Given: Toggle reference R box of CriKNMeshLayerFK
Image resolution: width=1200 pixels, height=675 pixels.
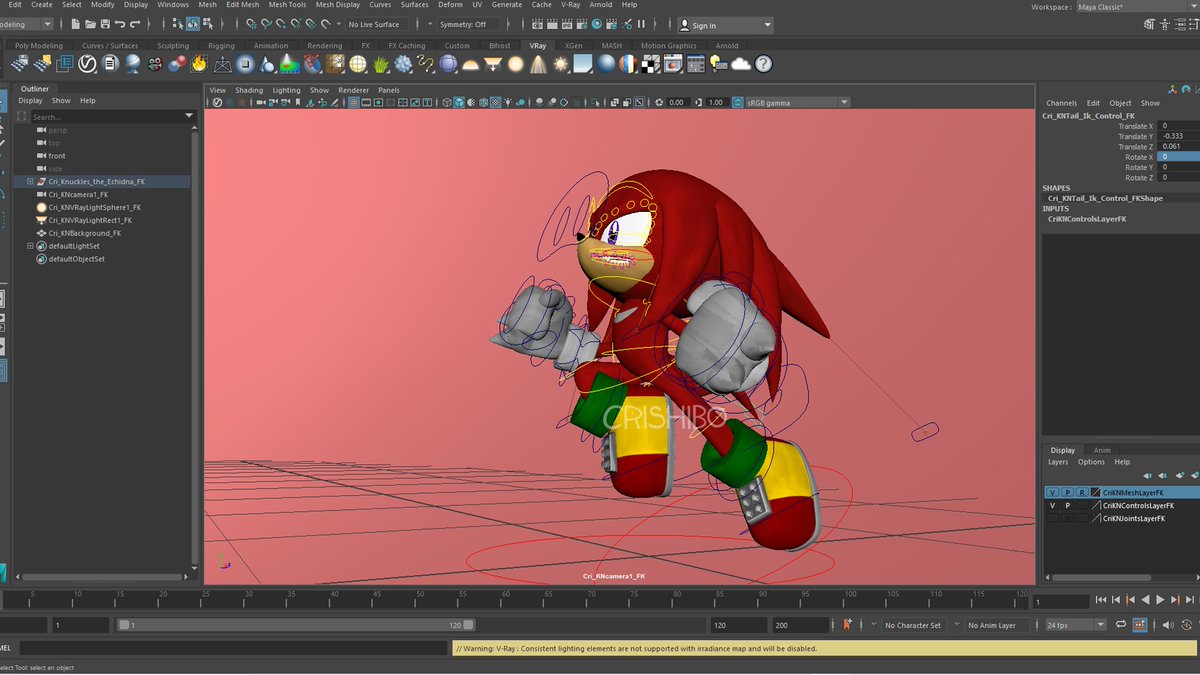Looking at the screenshot, I should click(x=1082, y=493).
